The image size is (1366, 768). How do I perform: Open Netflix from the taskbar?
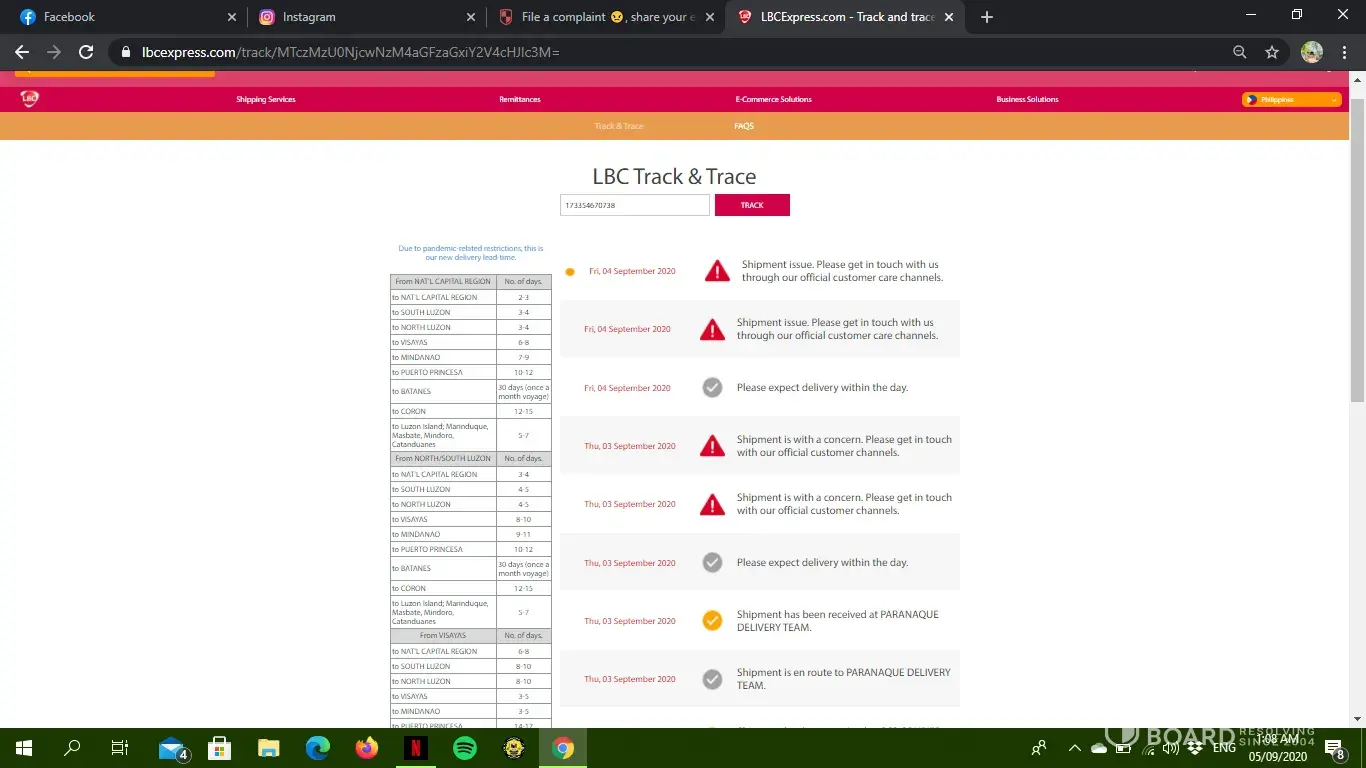416,748
